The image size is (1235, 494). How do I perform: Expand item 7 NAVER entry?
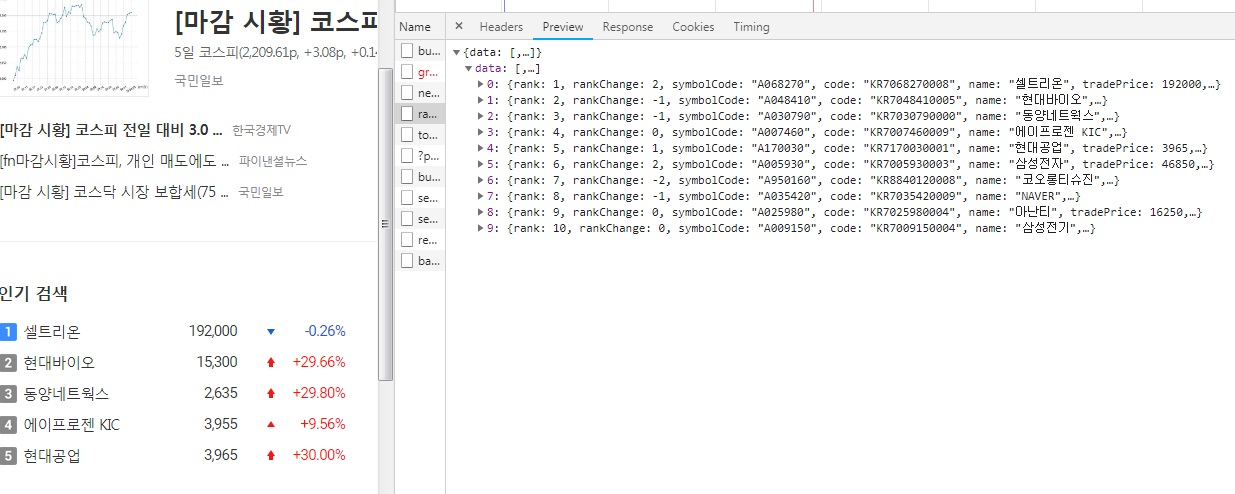click(481, 196)
